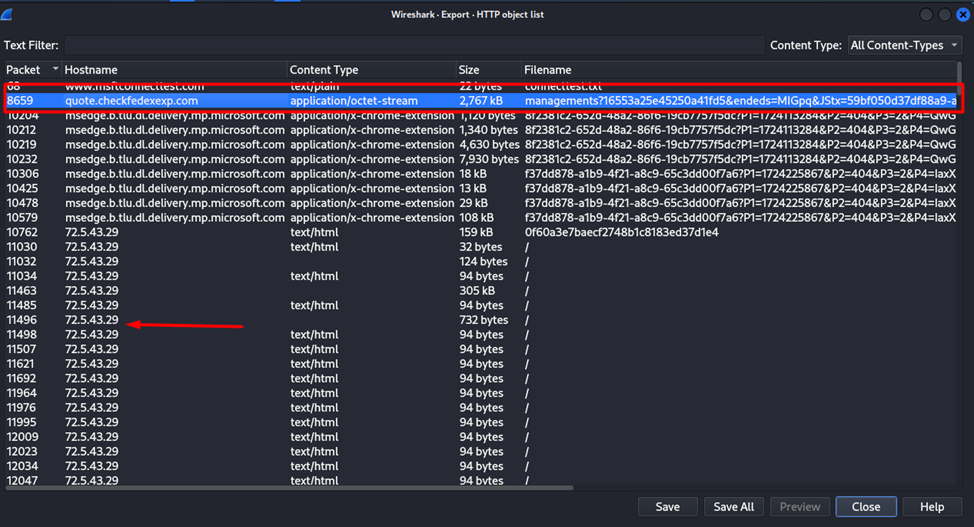Screen dimensions: 974x527
Task: Select packet 11030 row
Action: 481,247
